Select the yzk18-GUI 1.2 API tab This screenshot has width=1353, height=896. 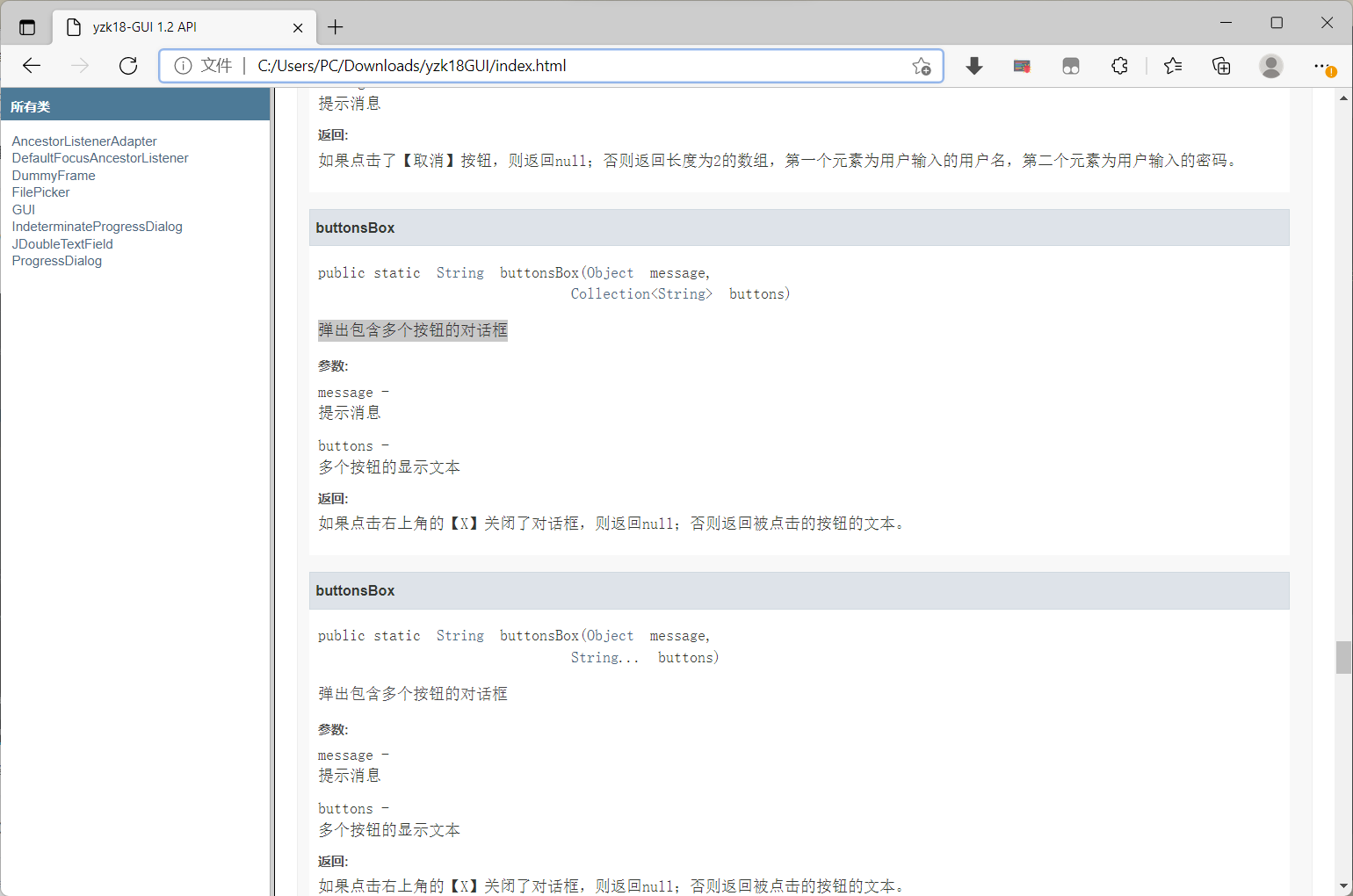point(176,27)
